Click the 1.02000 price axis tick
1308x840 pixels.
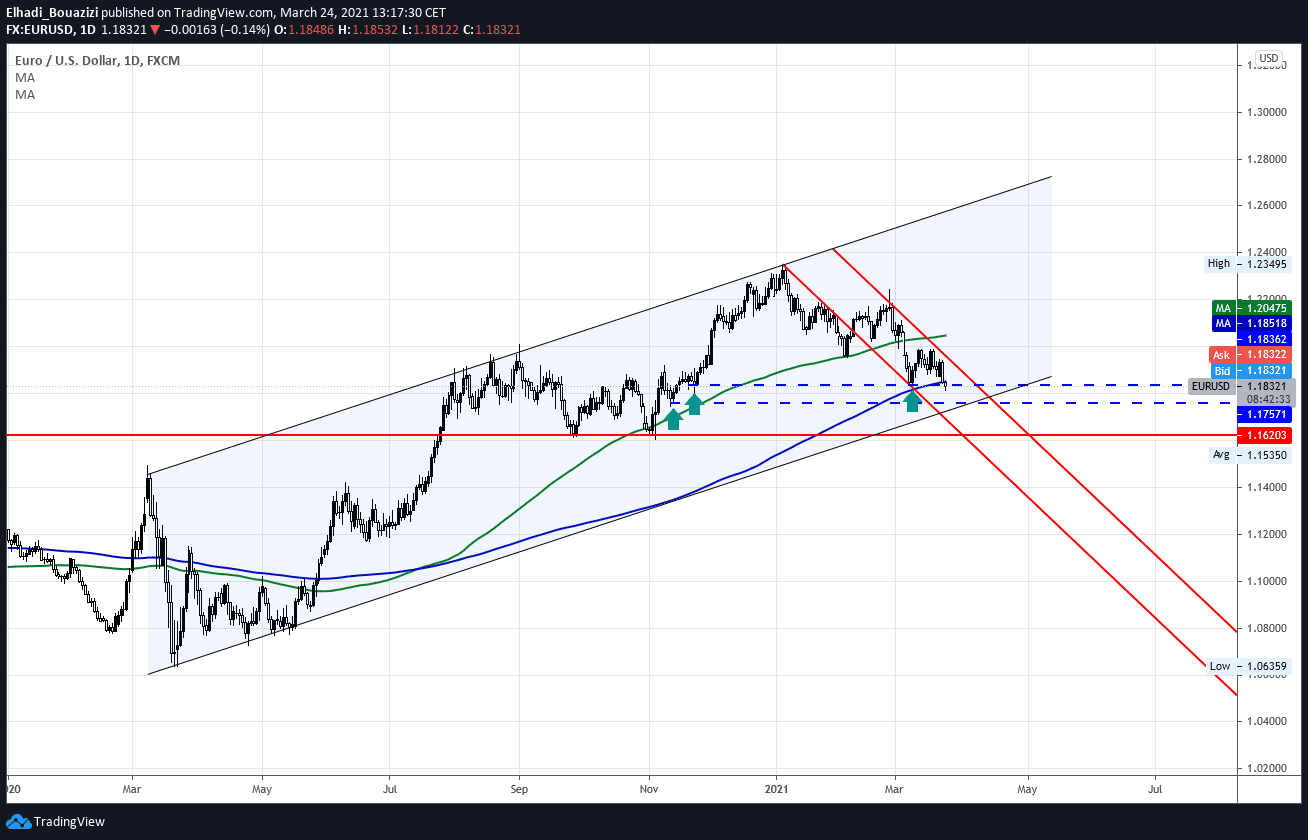(1267, 768)
